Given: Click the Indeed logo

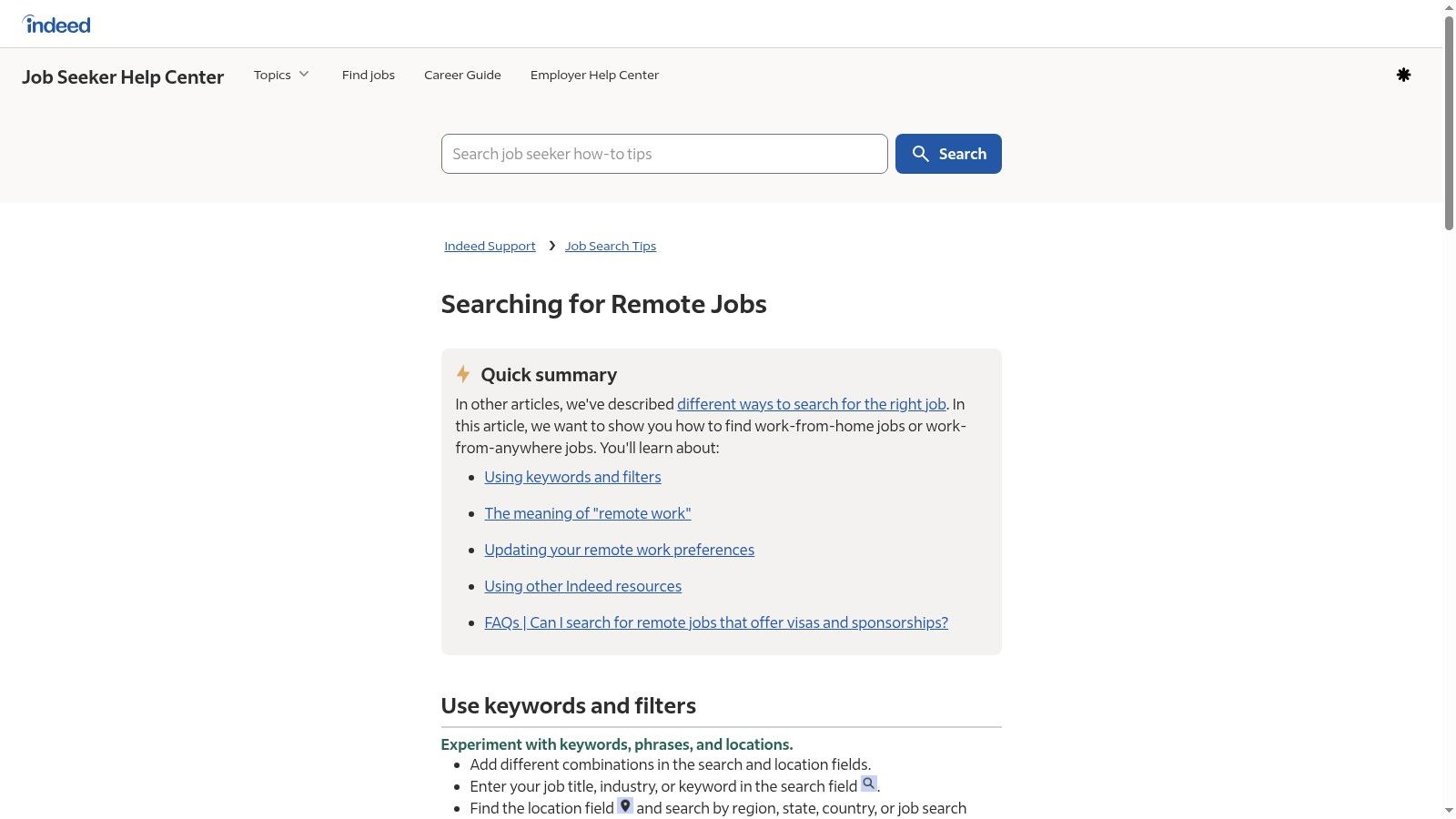Looking at the screenshot, I should (x=56, y=25).
